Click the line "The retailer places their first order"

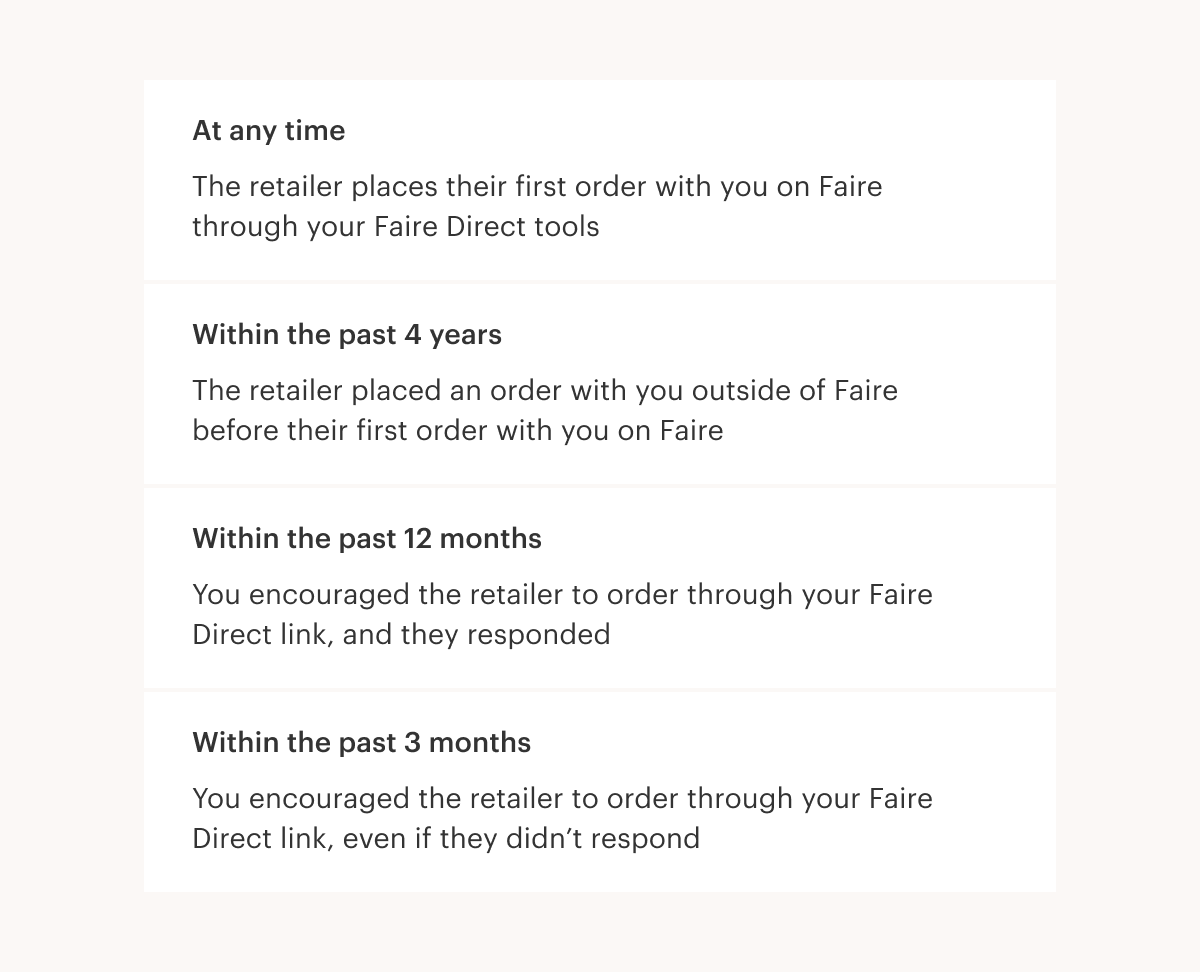537,187
